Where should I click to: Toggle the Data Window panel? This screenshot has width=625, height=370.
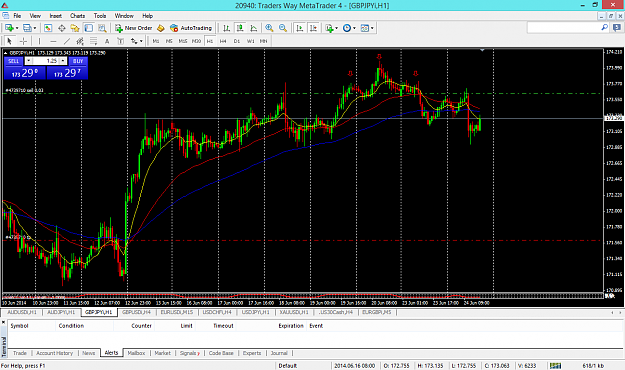[61, 28]
